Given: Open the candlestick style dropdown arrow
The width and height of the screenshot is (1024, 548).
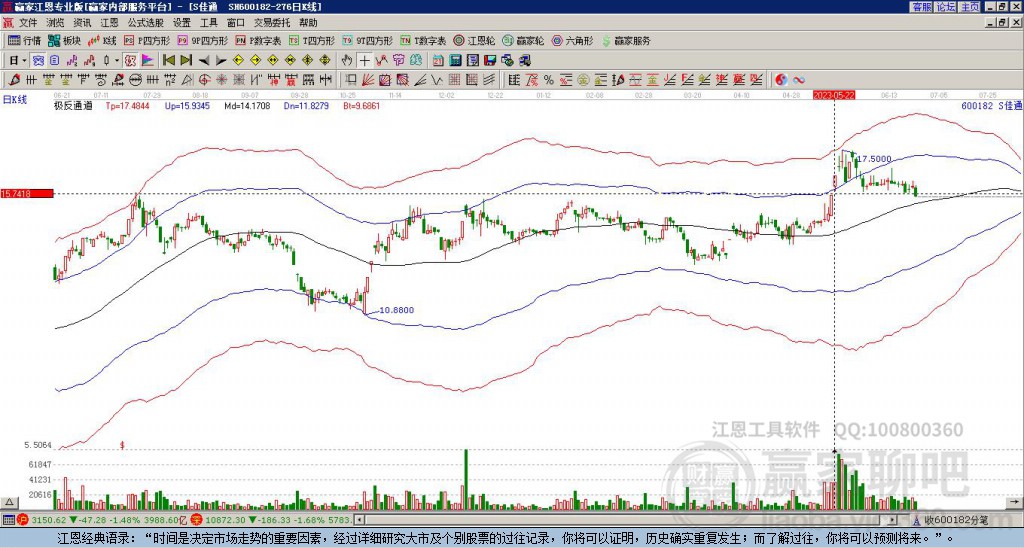Looking at the screenshot, I should tap(117, 61).
